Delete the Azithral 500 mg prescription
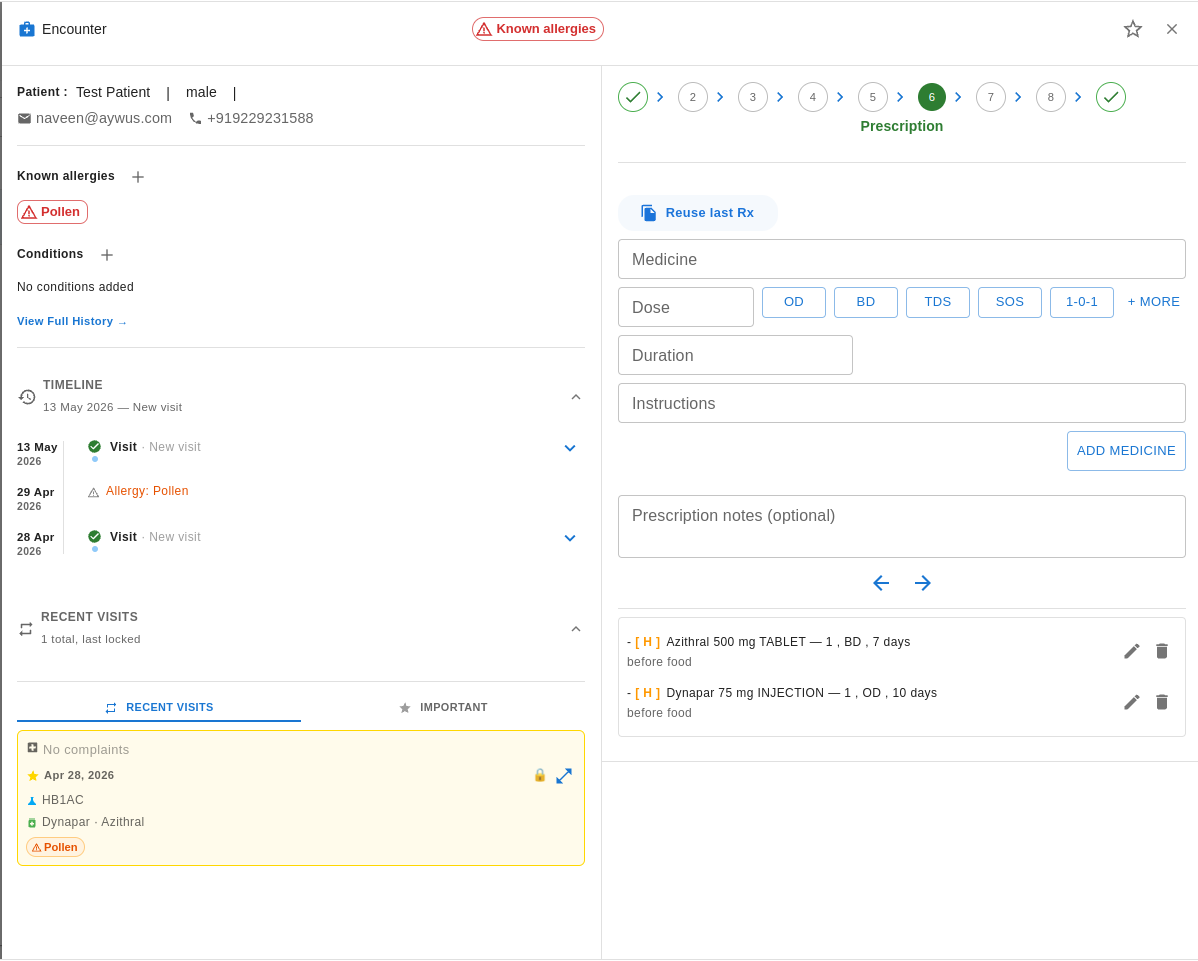The image size is (1198, 961). (1161, 651)
